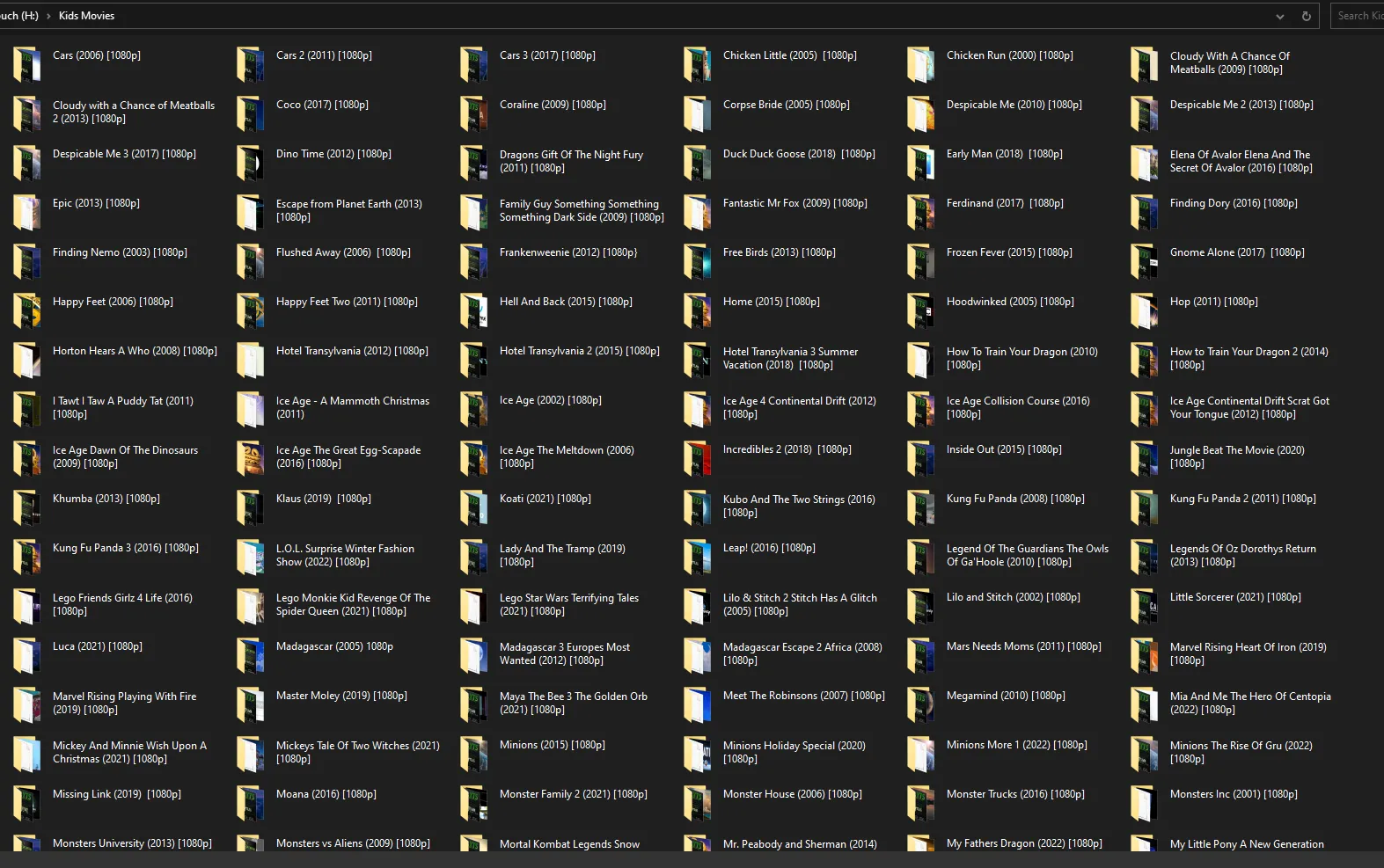This screenshot has width=1384, height=868.
Task: Select Cloudy With A Chance Of Meatballs (2009)
Action: 1230,62
